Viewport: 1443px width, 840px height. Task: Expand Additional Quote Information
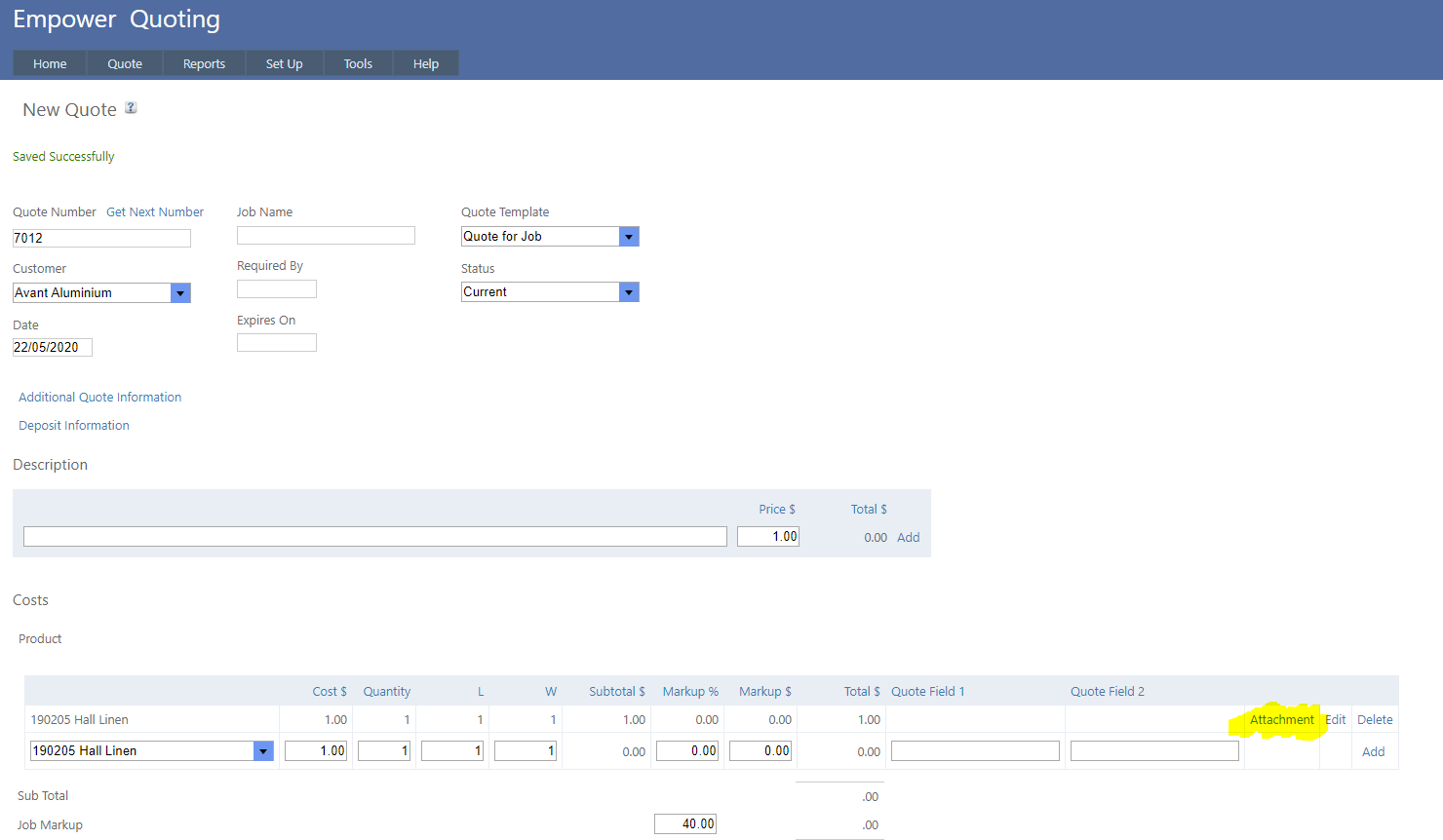click(99, 398)
